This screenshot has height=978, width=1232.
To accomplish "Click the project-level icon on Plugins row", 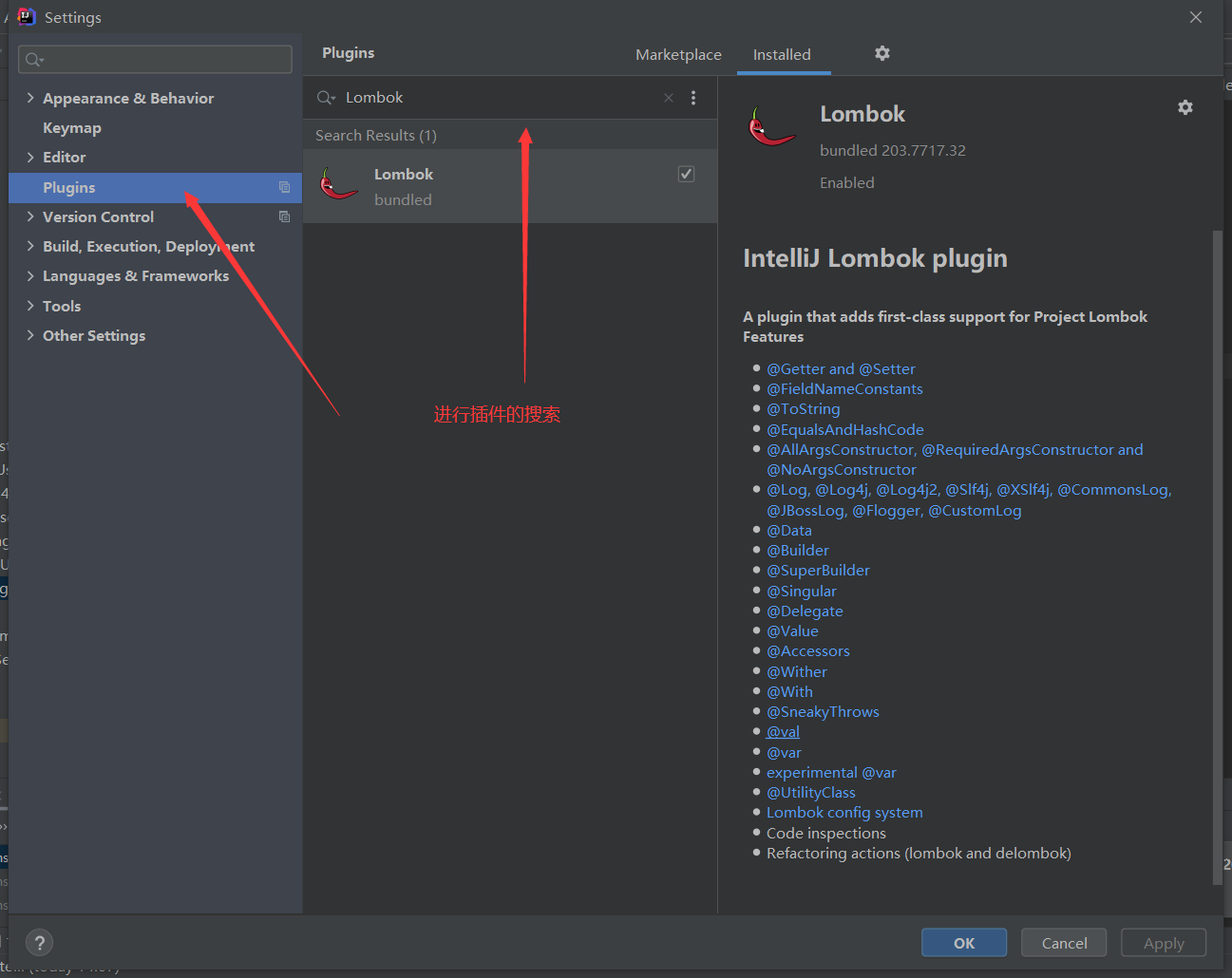I will point(284,187).
